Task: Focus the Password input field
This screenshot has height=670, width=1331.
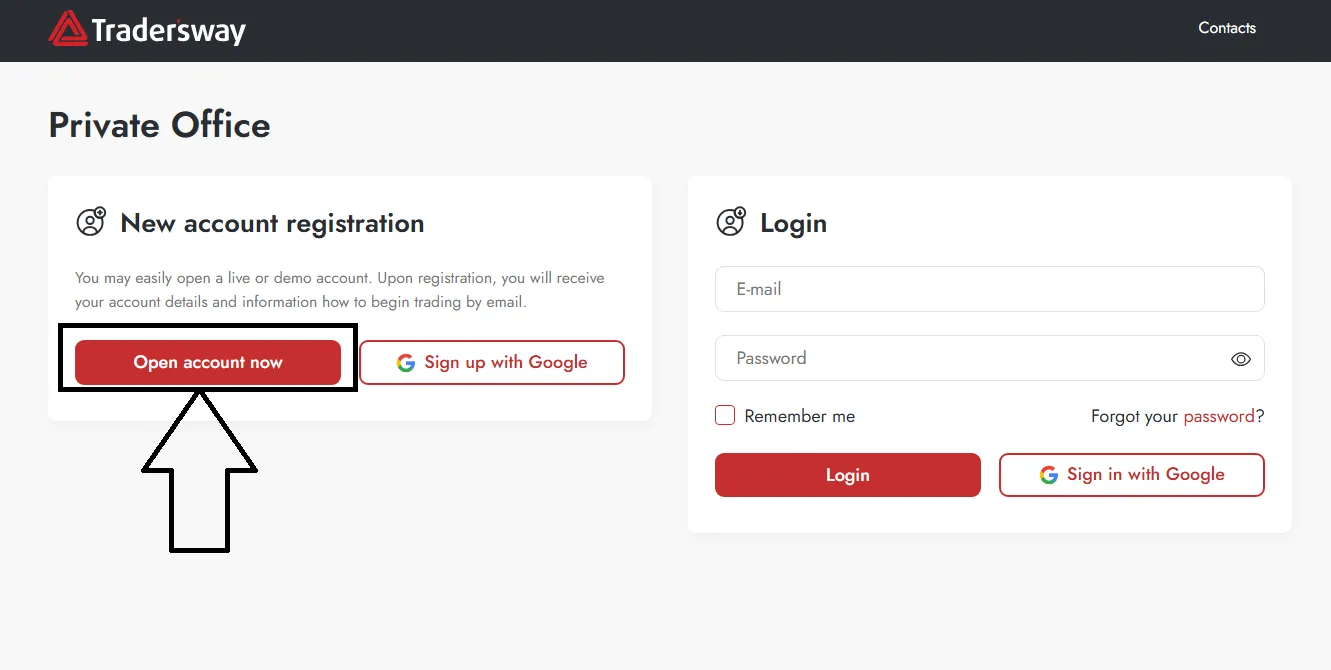Action: (970, 358)
